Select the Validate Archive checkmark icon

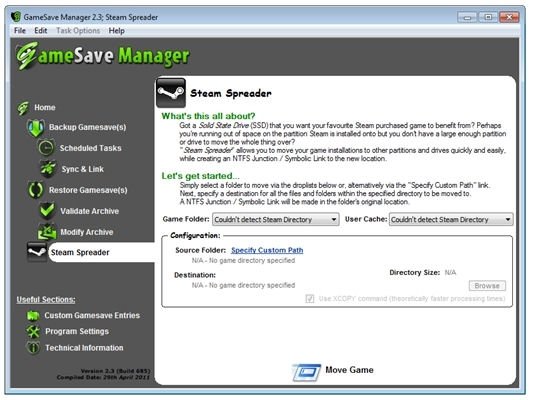47,210
